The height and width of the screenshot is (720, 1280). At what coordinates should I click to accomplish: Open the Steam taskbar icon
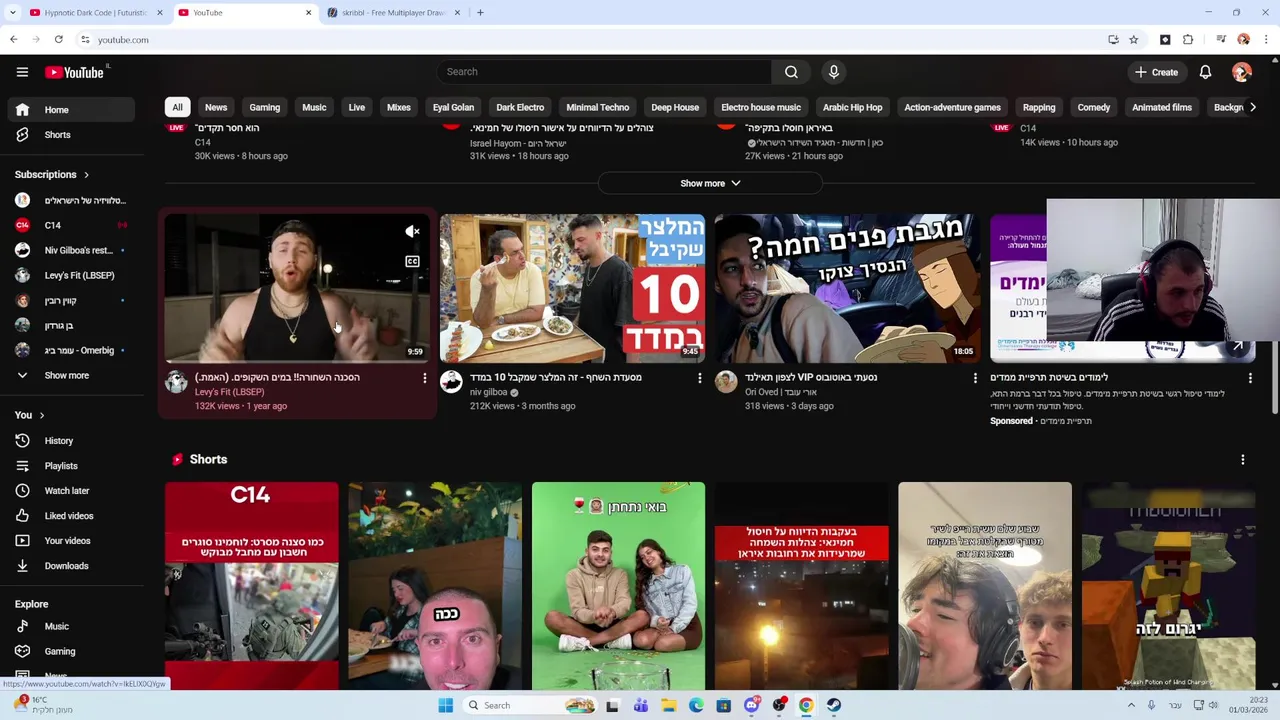pos(833,705)
